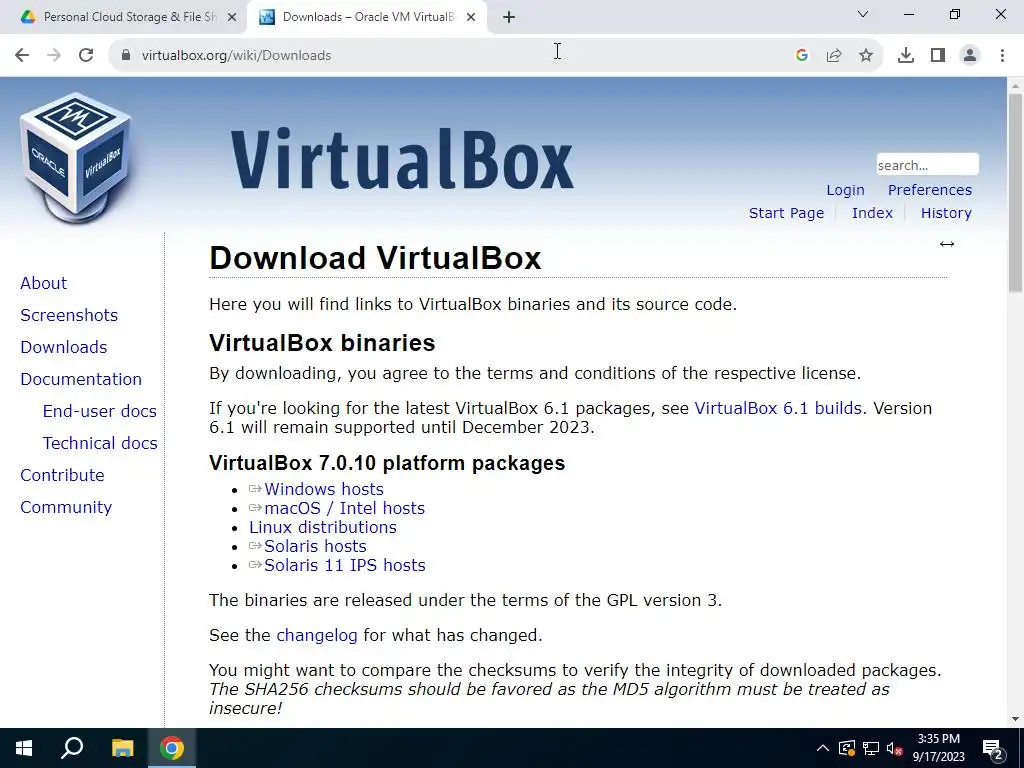
Task: Go to the Start Page link
Action: pyautogui.click(x=786, y=213)
